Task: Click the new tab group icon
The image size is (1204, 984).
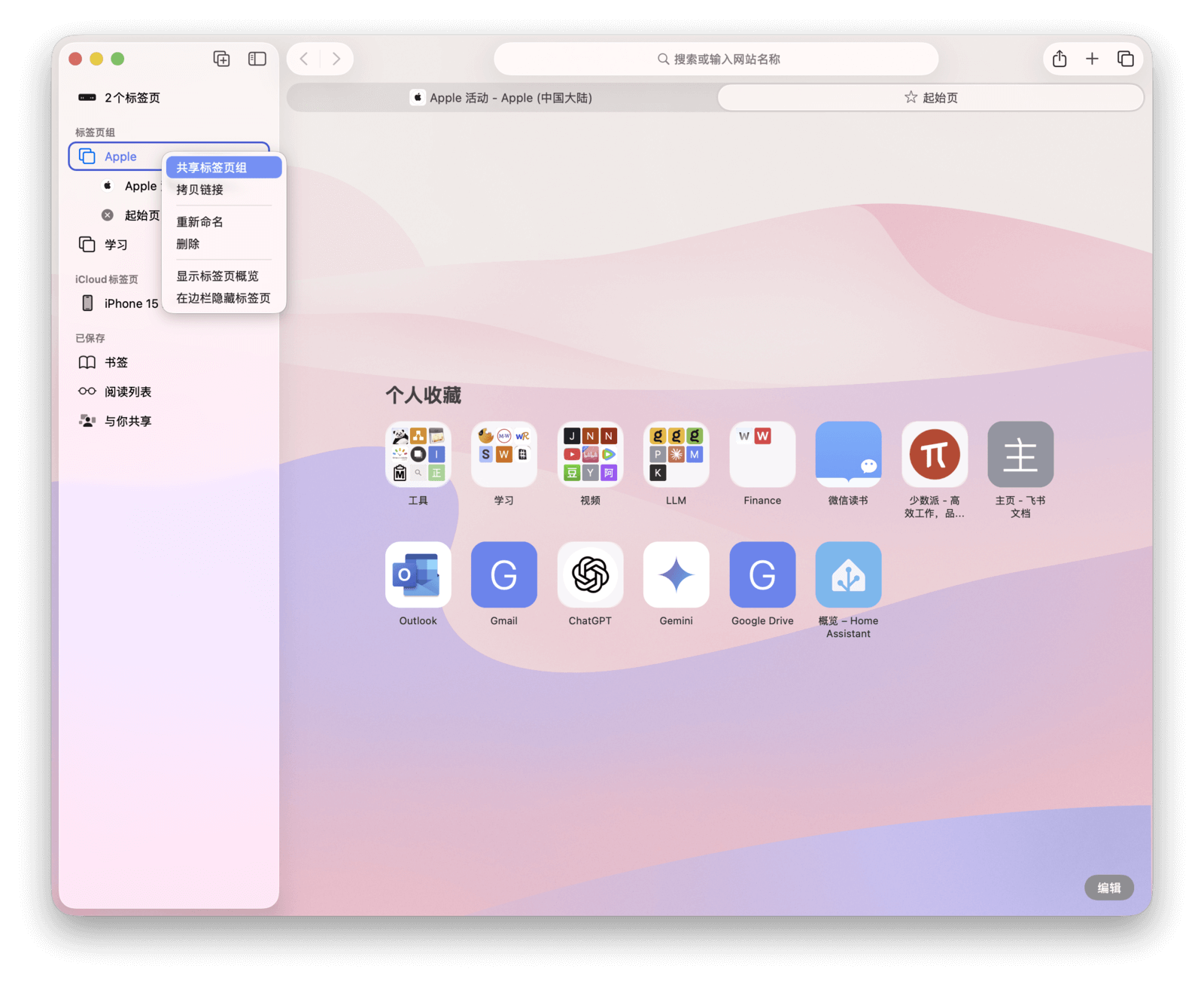Action: (221, 59)
